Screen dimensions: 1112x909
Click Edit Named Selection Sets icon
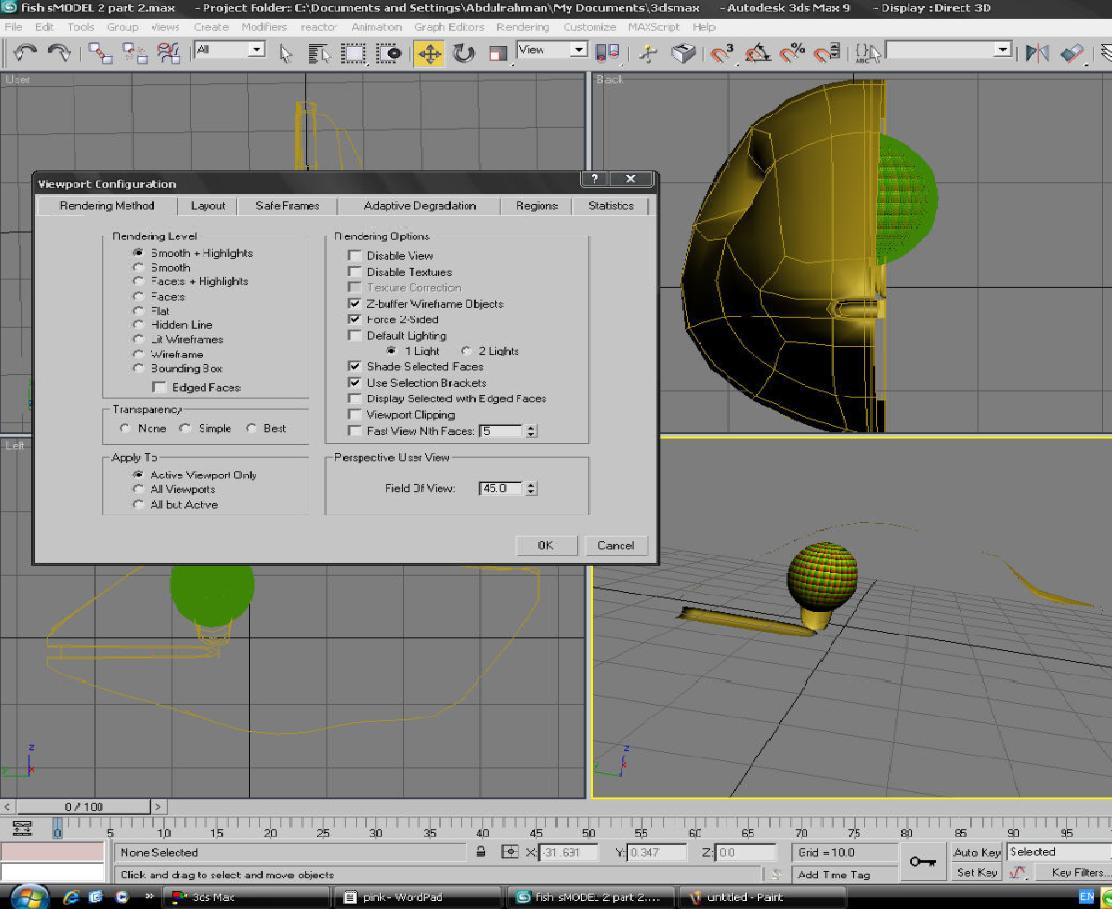point(867,54)
